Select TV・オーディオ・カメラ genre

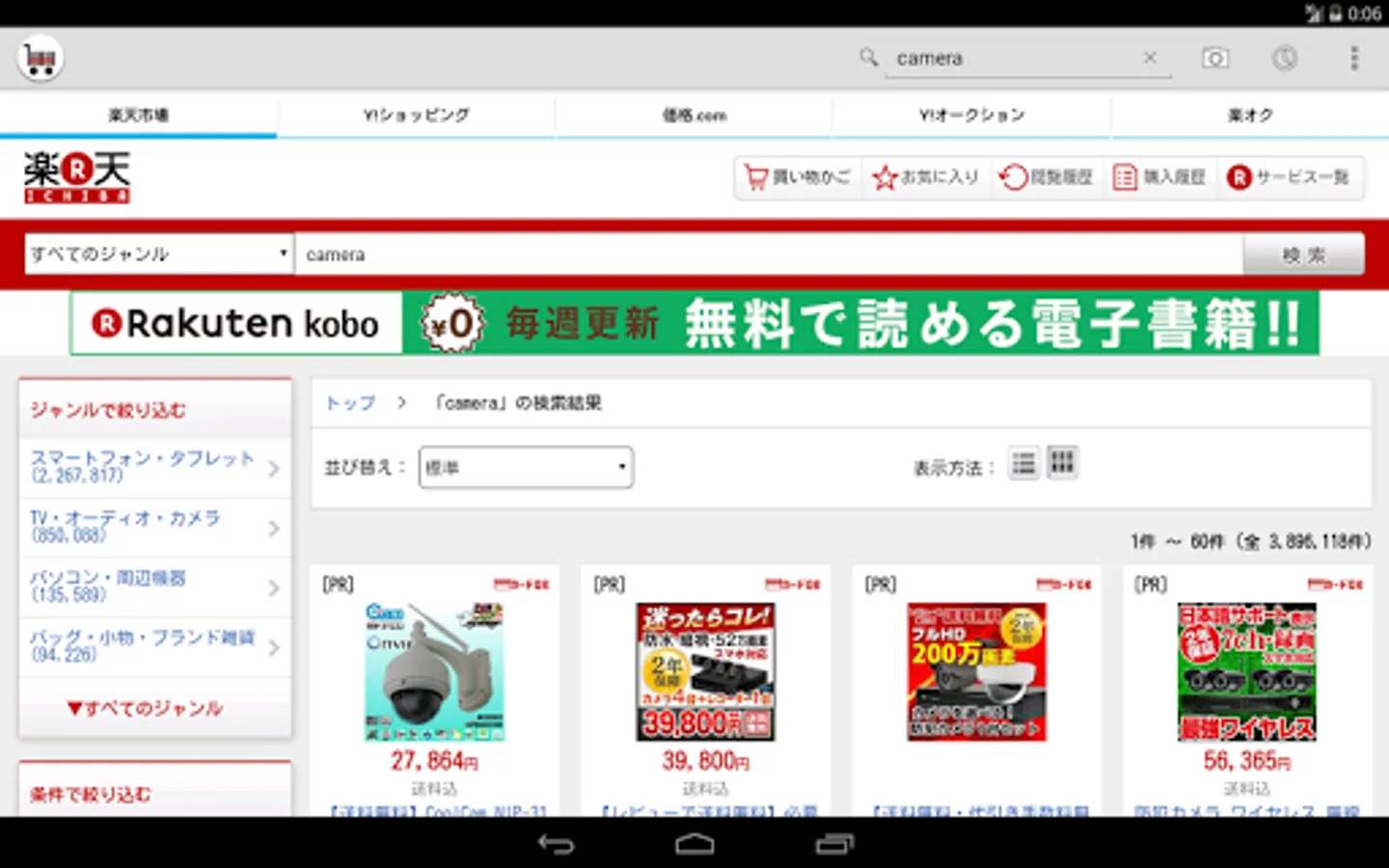[155, 528]
